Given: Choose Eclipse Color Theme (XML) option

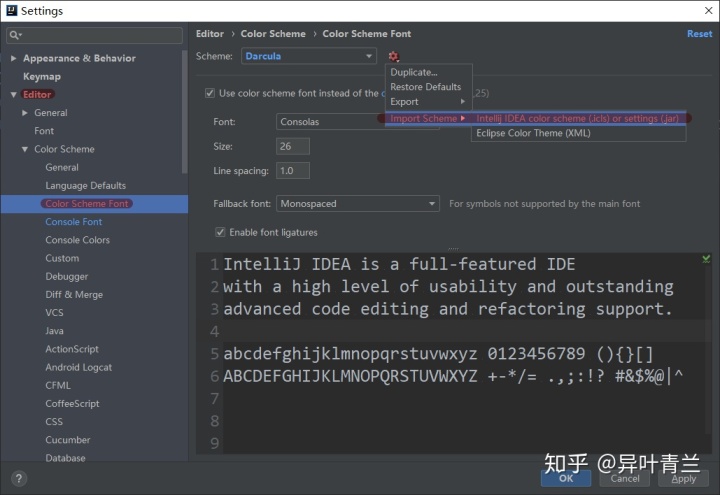Looking at the screenshot, I should [579, 133].
